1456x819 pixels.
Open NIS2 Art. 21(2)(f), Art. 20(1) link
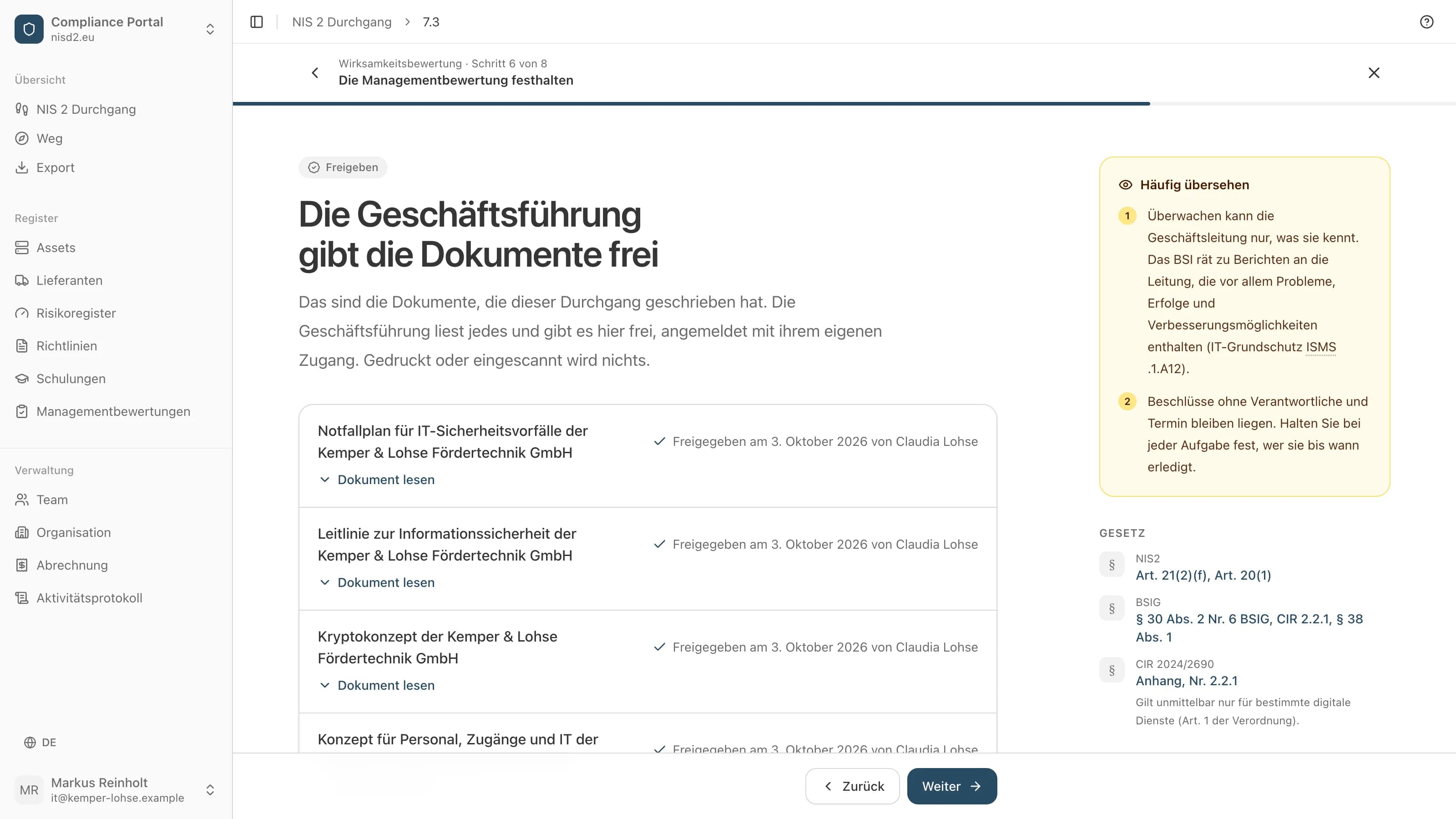[1203, 575]
